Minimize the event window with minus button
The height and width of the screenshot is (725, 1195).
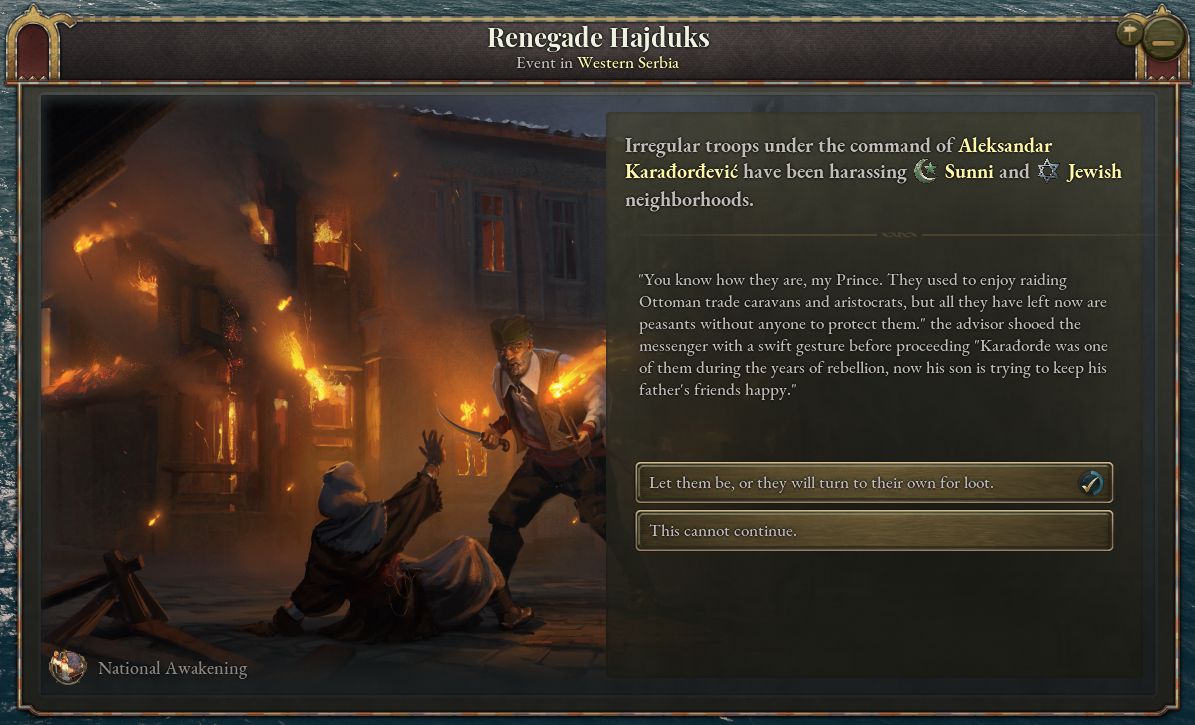tap(1163, 39)
